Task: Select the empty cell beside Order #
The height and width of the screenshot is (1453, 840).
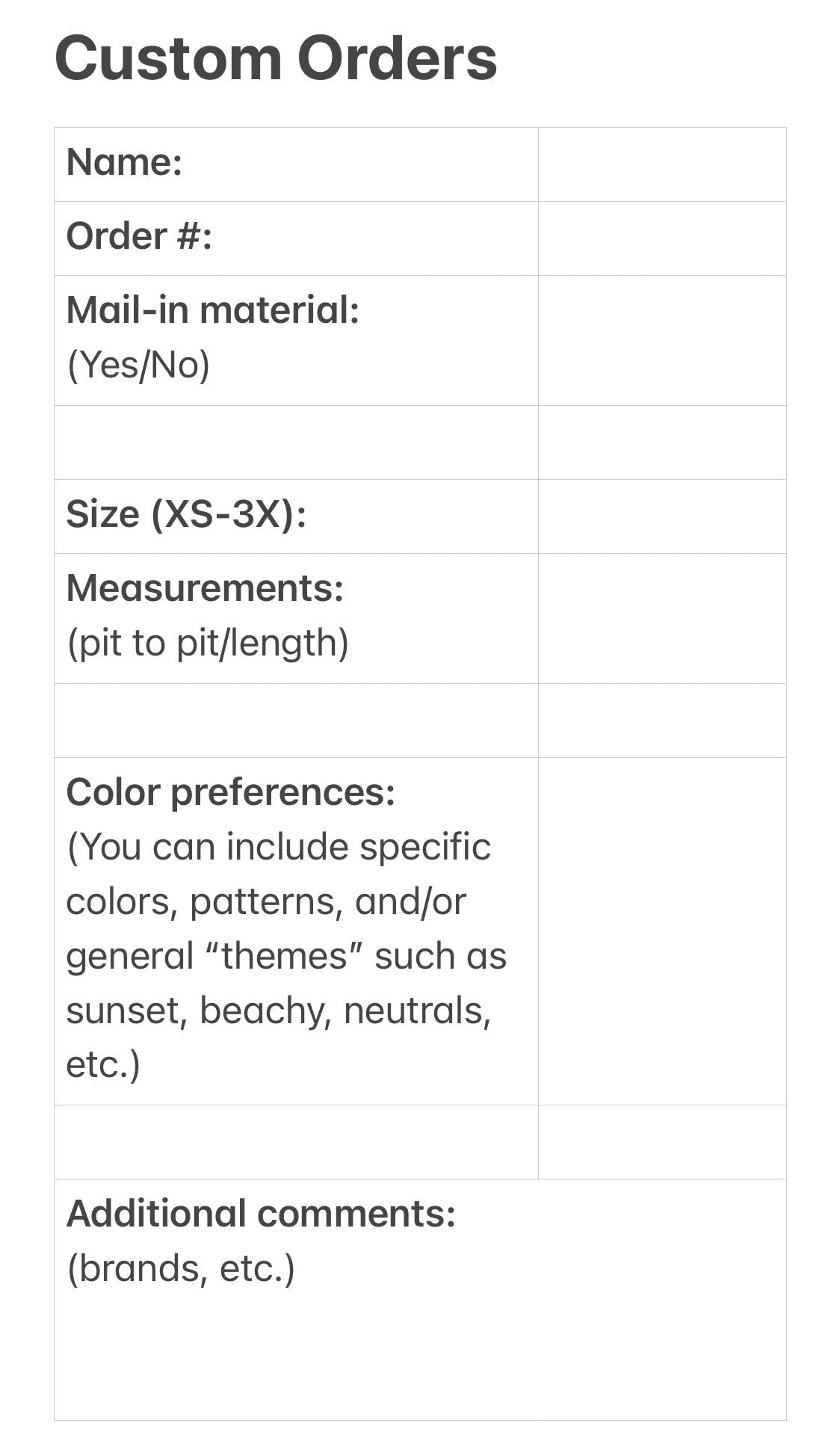Action: [662, 238]
